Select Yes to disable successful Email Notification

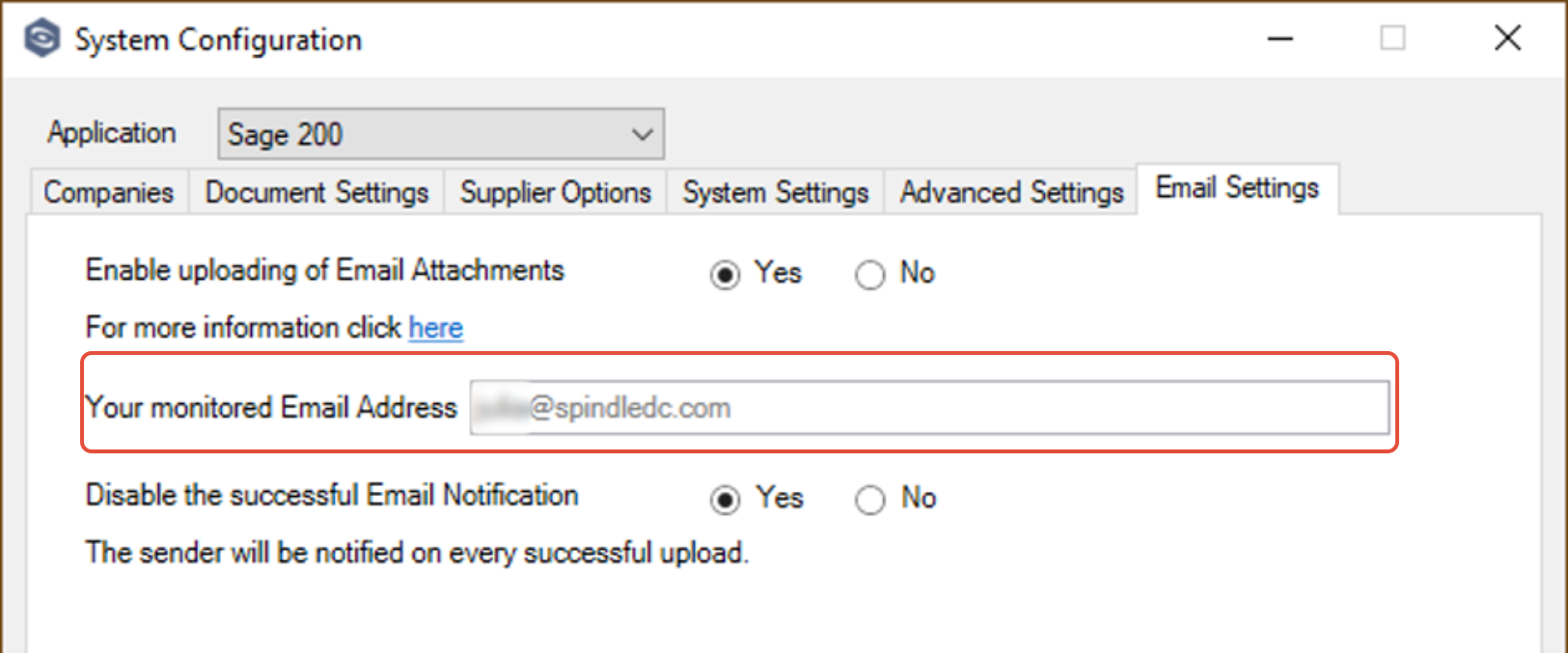726,500
